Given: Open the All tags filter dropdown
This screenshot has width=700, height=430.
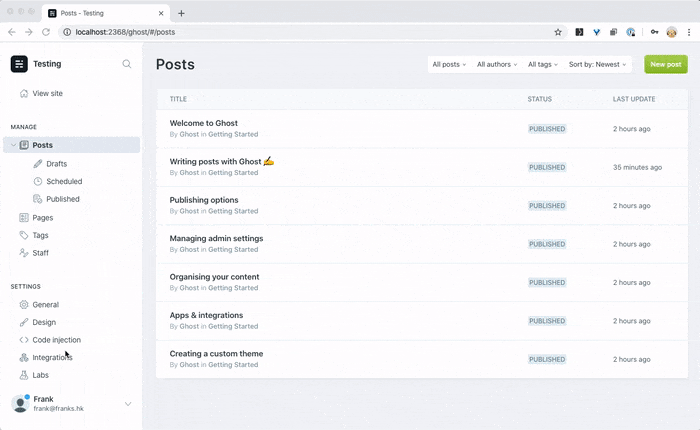Looking at the screenshot, I should point(541,64).
